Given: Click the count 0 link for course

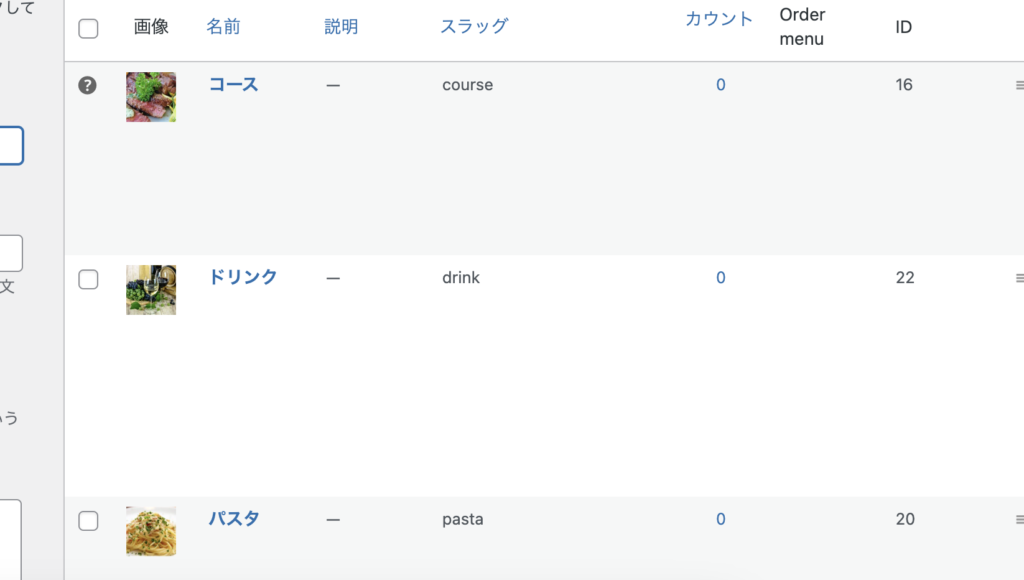Looking at the screenshot, I should tap(720, 85).
